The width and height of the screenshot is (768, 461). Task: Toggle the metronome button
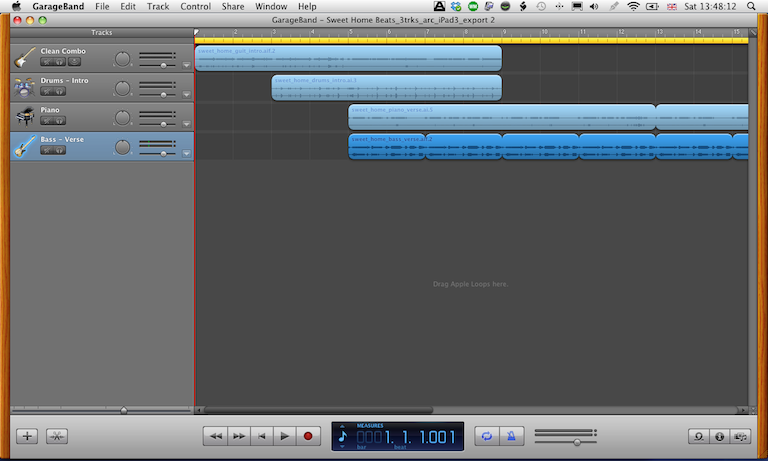coord(511,436)
